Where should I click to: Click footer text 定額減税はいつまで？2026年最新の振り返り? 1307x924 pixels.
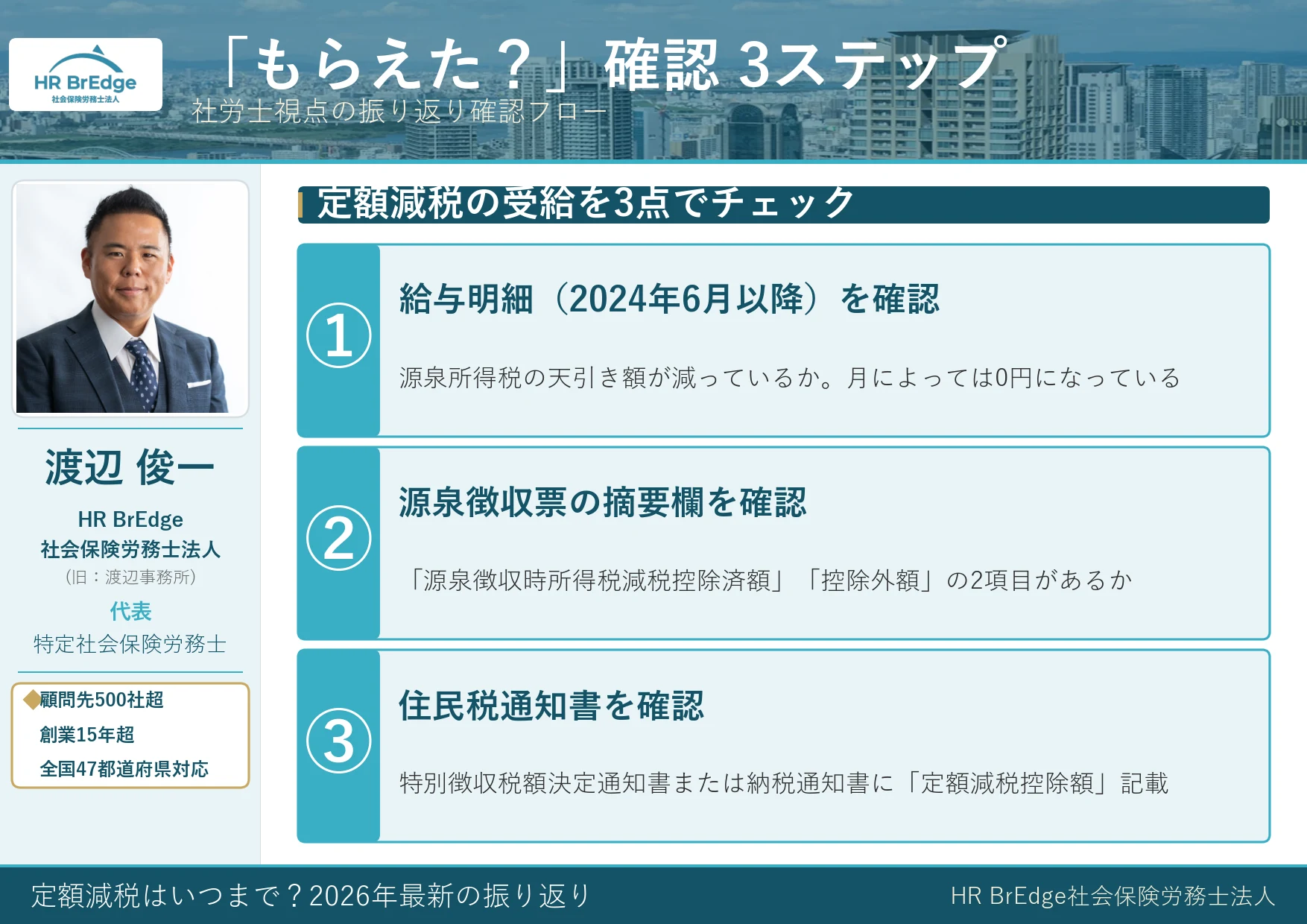click(x=311, y=896)
